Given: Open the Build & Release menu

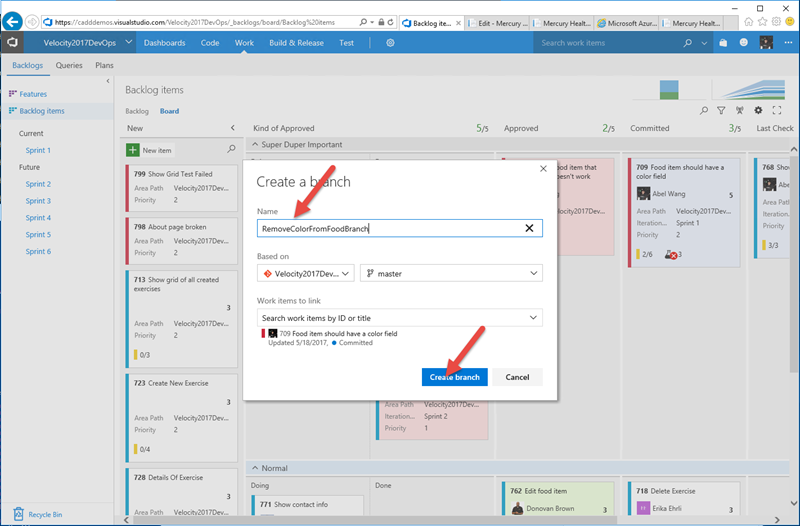Looking at the screenshot, I should 296,43.
